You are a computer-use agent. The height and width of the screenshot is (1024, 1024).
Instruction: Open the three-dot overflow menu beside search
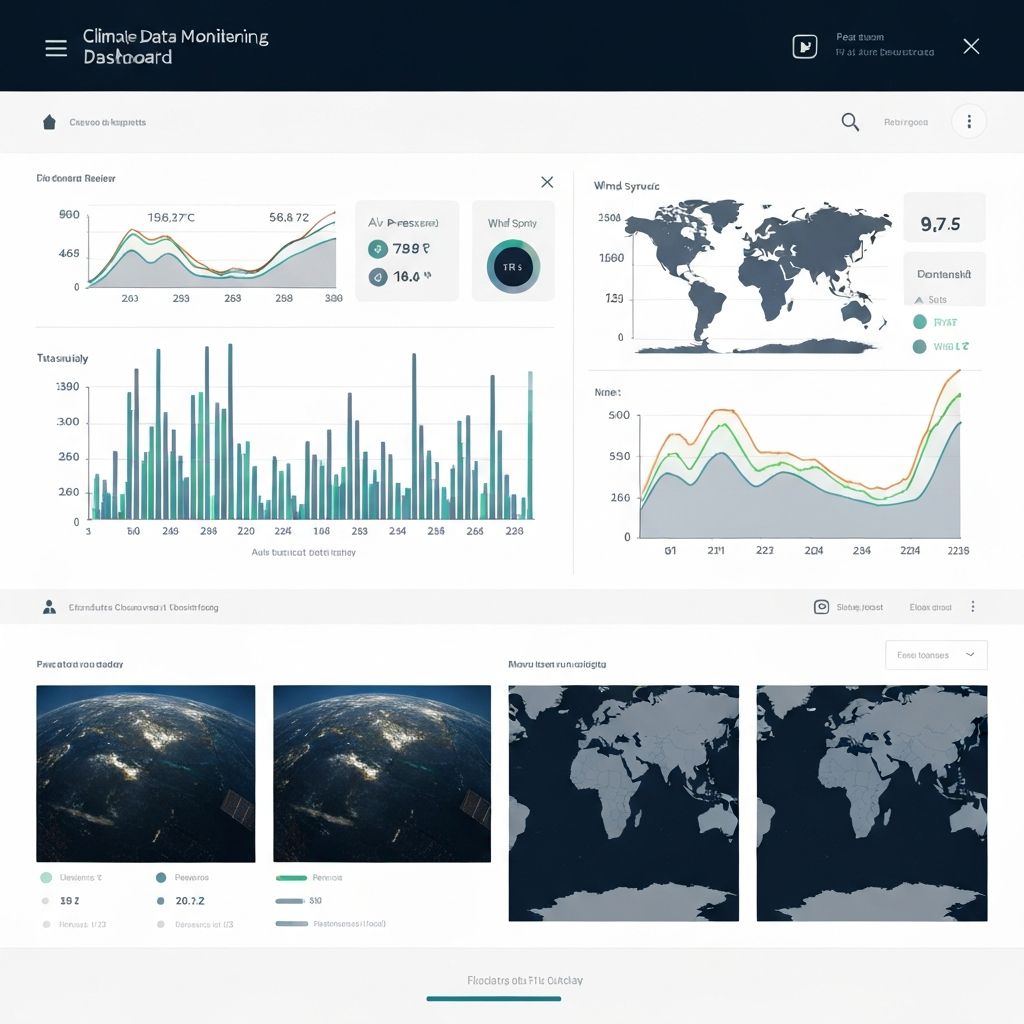[968, 121]
